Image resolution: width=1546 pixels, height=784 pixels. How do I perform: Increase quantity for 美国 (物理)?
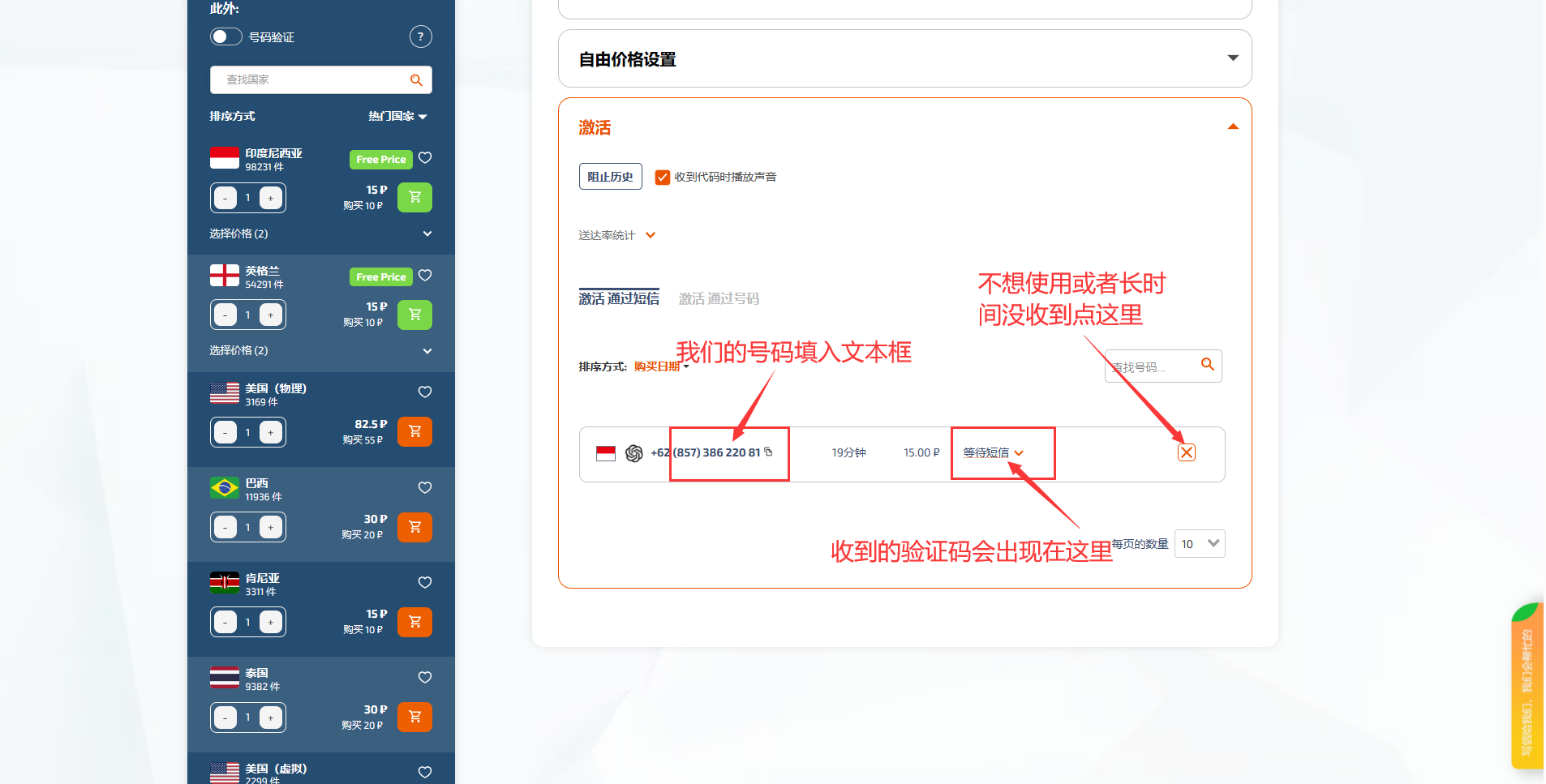pyautogui.click(x=271, y=432)
